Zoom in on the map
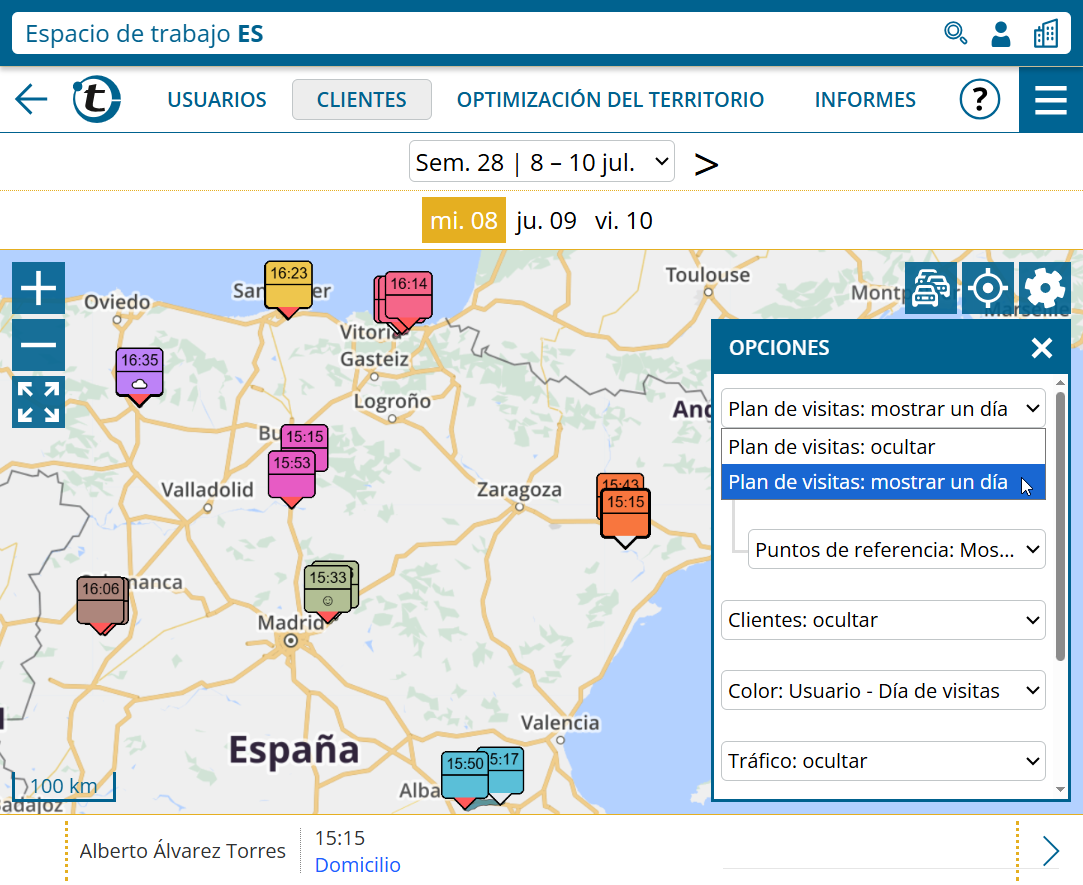Screen dimensions: 1083x885 [39, 288]
